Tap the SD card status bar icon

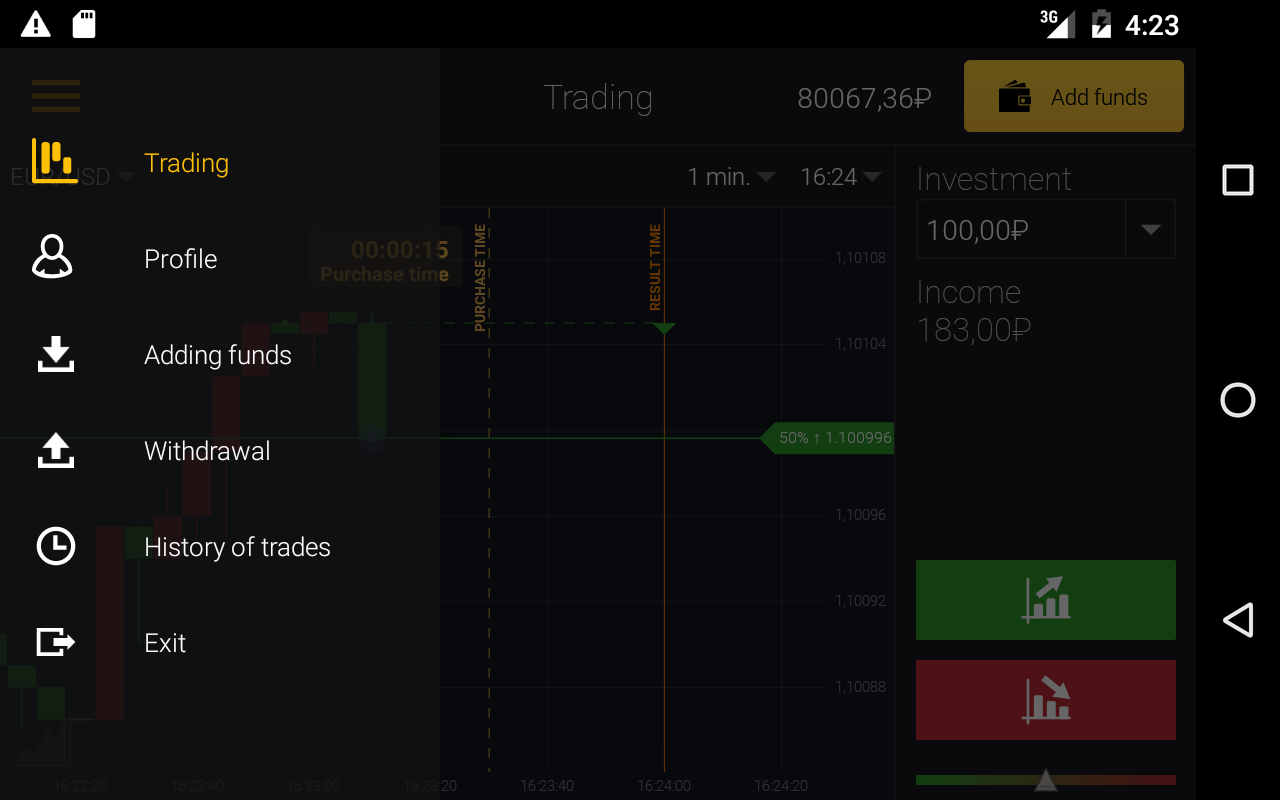84,24
